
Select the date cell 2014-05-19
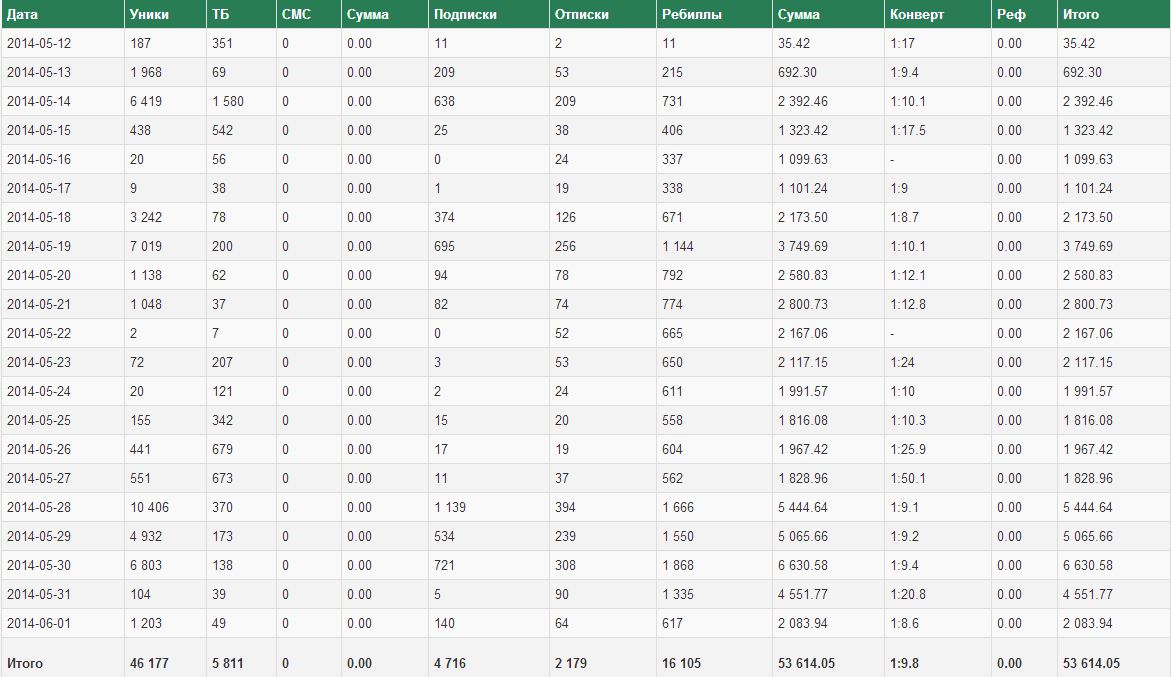click(x=39, y=247)
